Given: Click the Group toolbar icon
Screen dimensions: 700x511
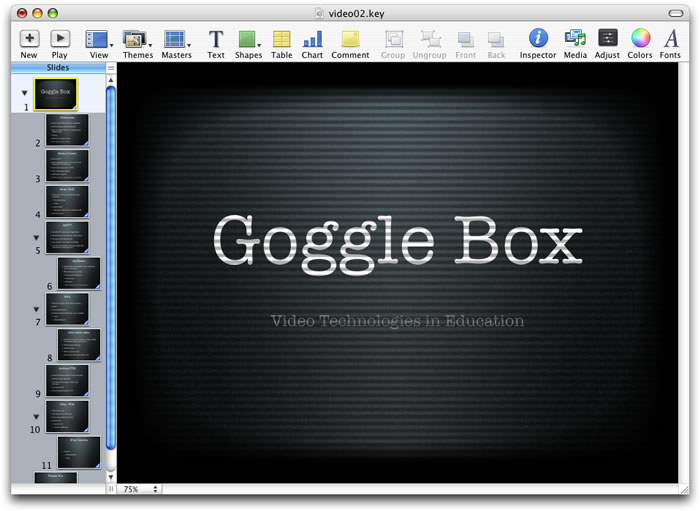Looking at the screenshot, I should tap(393, 39).
